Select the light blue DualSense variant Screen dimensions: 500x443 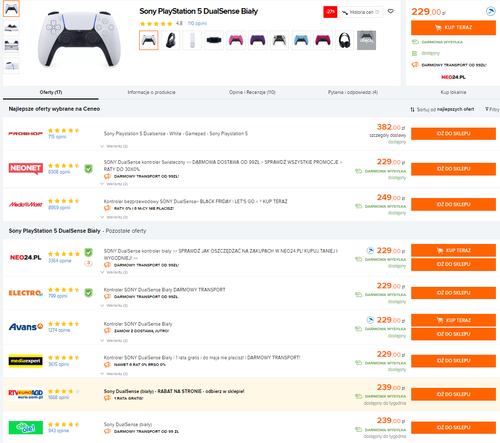tap(301, 40)
